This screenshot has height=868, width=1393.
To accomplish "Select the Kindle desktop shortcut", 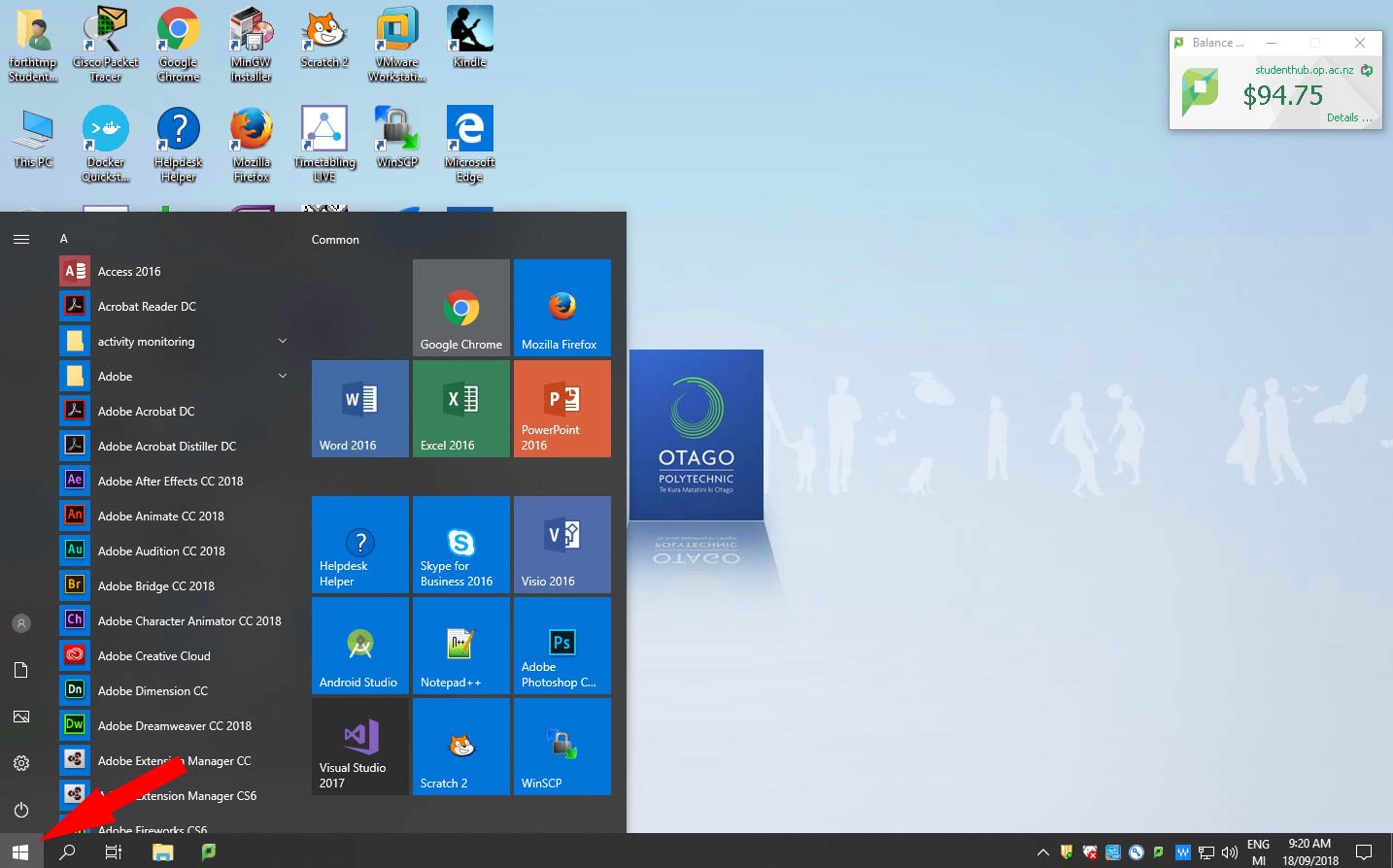I will pos(470,37).
